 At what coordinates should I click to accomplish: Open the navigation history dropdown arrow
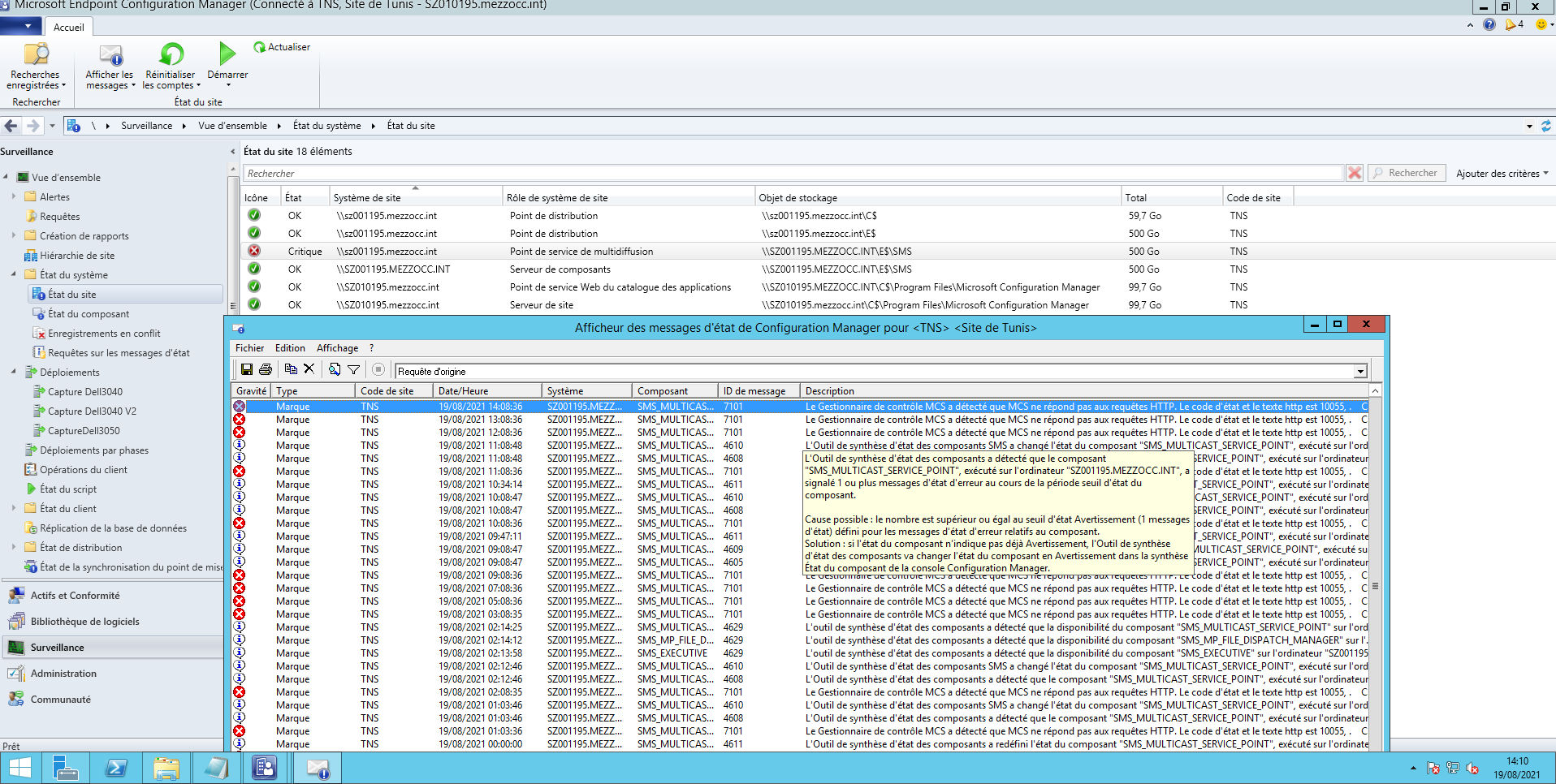point(52,126)
